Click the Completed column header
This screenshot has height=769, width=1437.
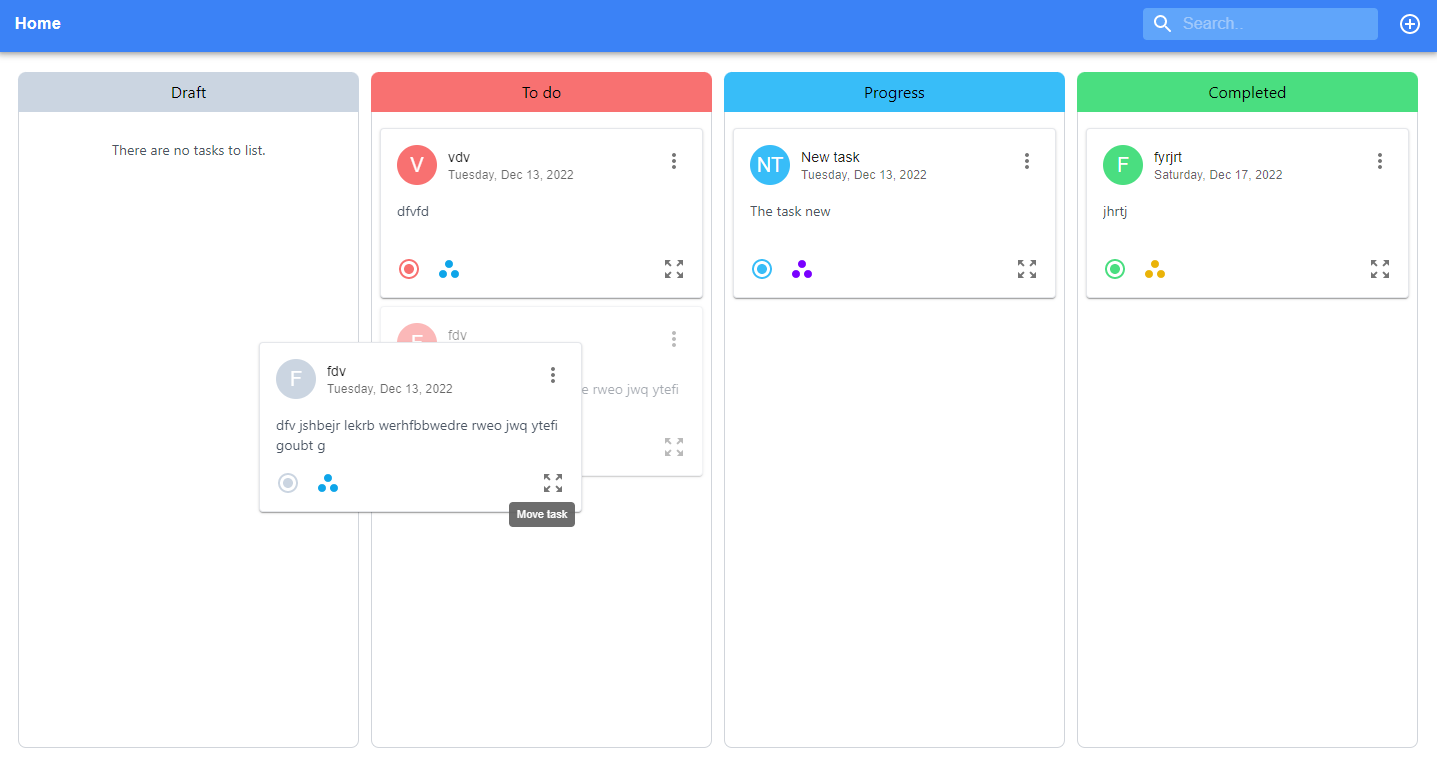1247,91
